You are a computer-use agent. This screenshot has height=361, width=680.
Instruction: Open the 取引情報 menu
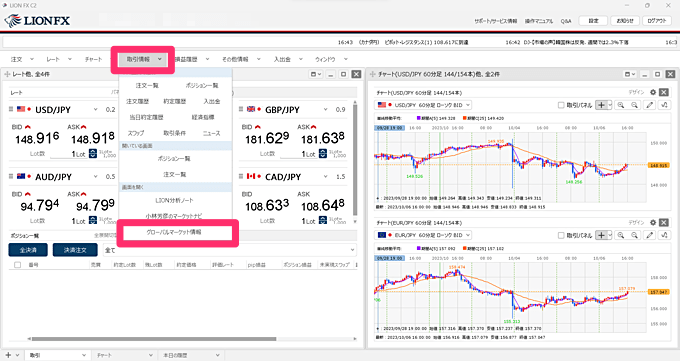pos(144,59)
